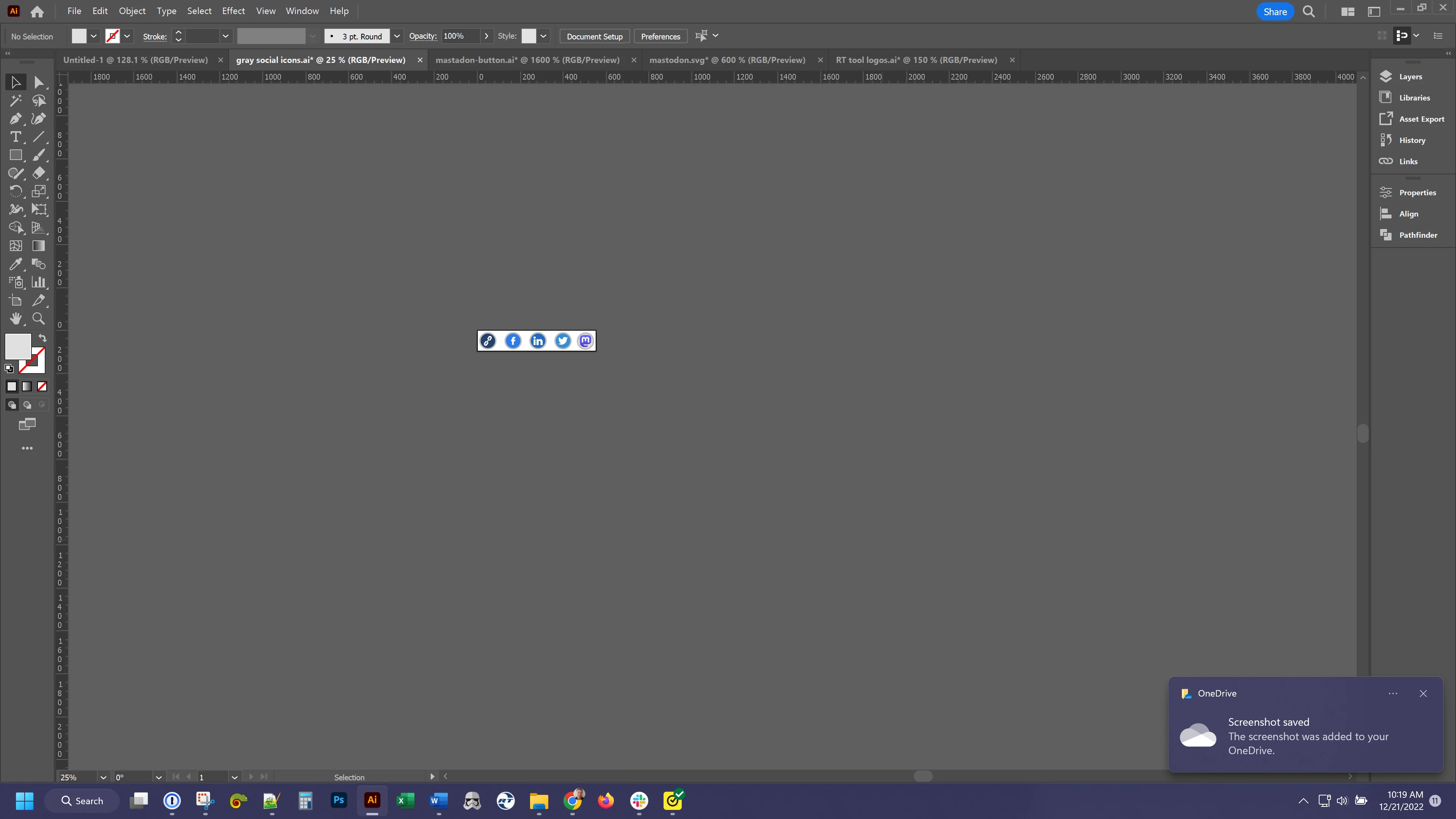
Task: Switch to Gradient fill mode
Action: (x=27, y=387)
